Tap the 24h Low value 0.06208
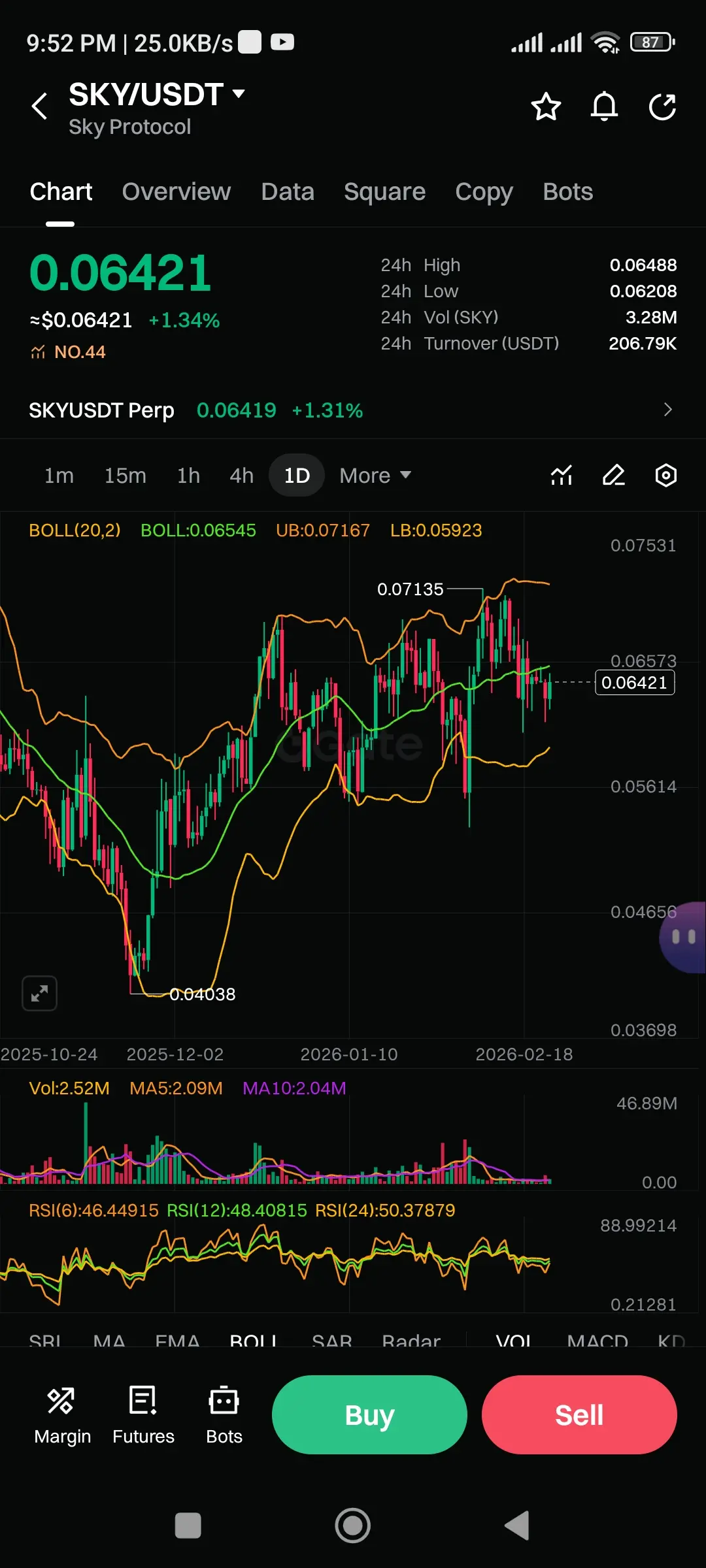Viewport: 706px width, 1568px height. tap(643, 291)
